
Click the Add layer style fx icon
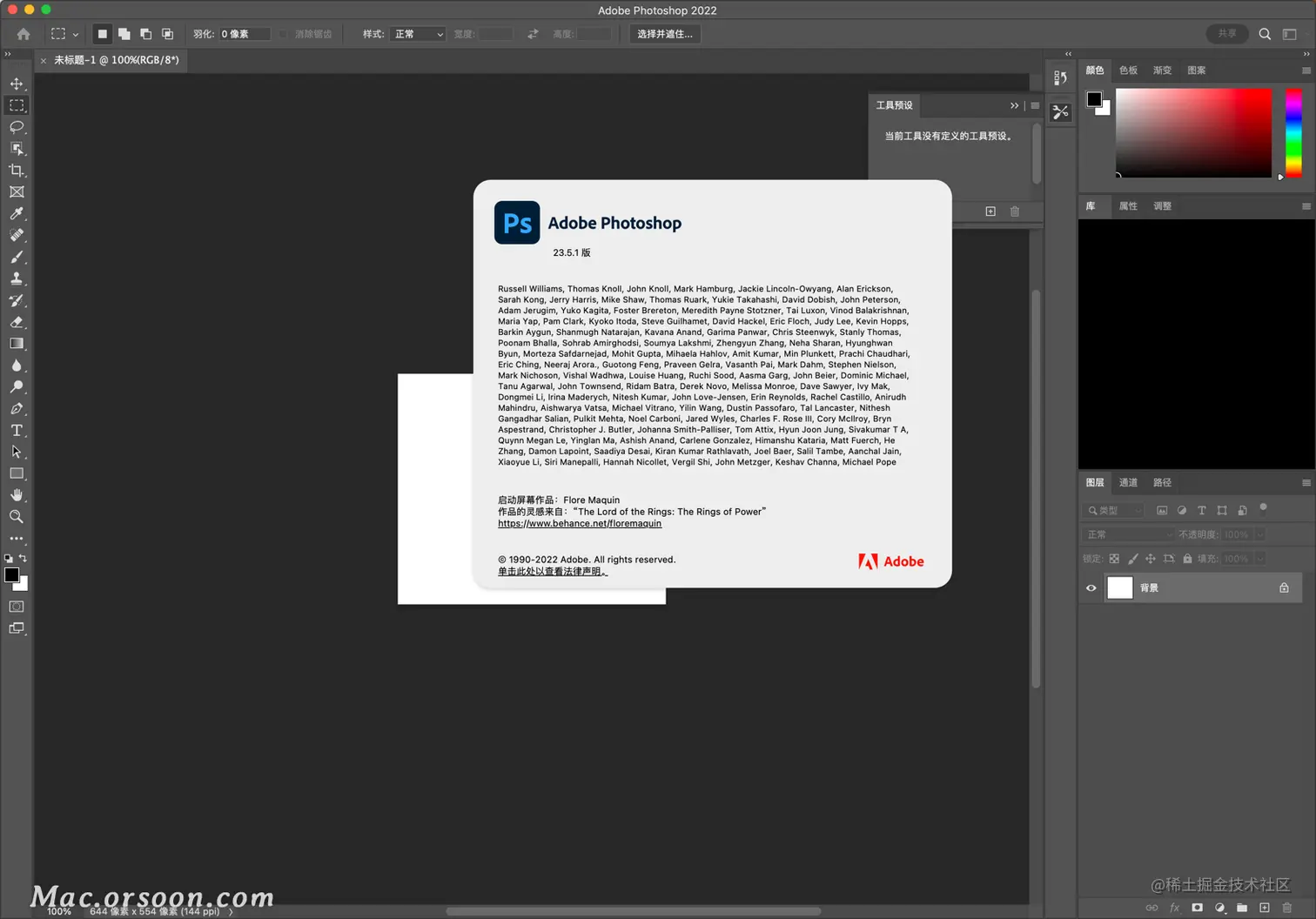click(1174, 908)
